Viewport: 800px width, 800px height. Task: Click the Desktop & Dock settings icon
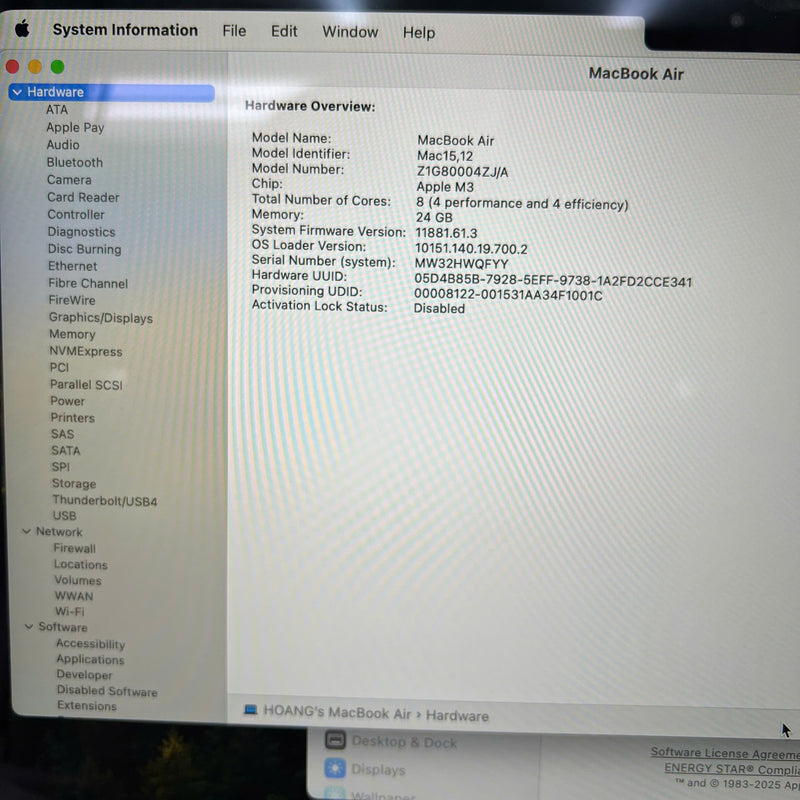click(x=335, y=741)
